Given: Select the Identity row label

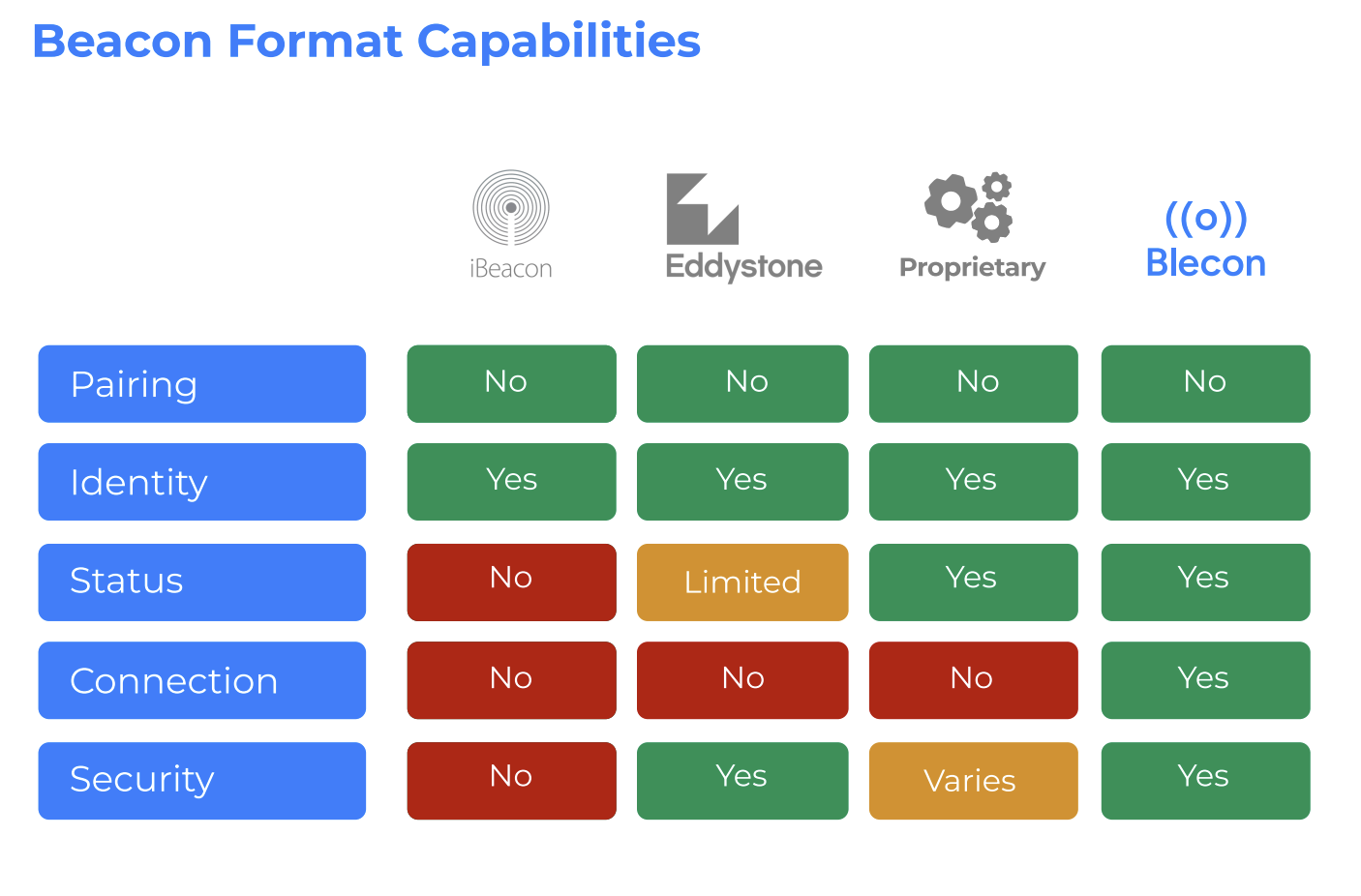Looking at the screenshot, I should click(x=201, y=482).
